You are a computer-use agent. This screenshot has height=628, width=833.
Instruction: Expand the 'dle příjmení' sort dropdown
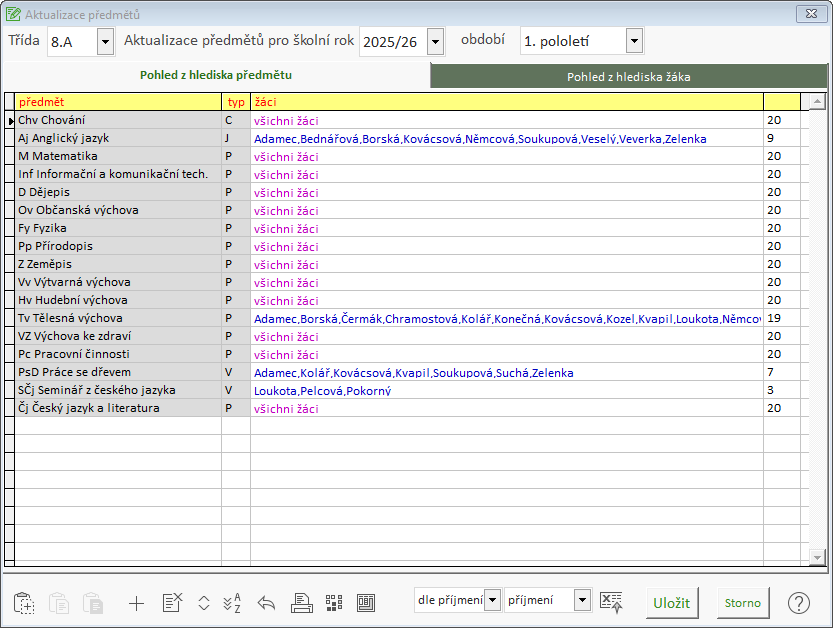492,601
